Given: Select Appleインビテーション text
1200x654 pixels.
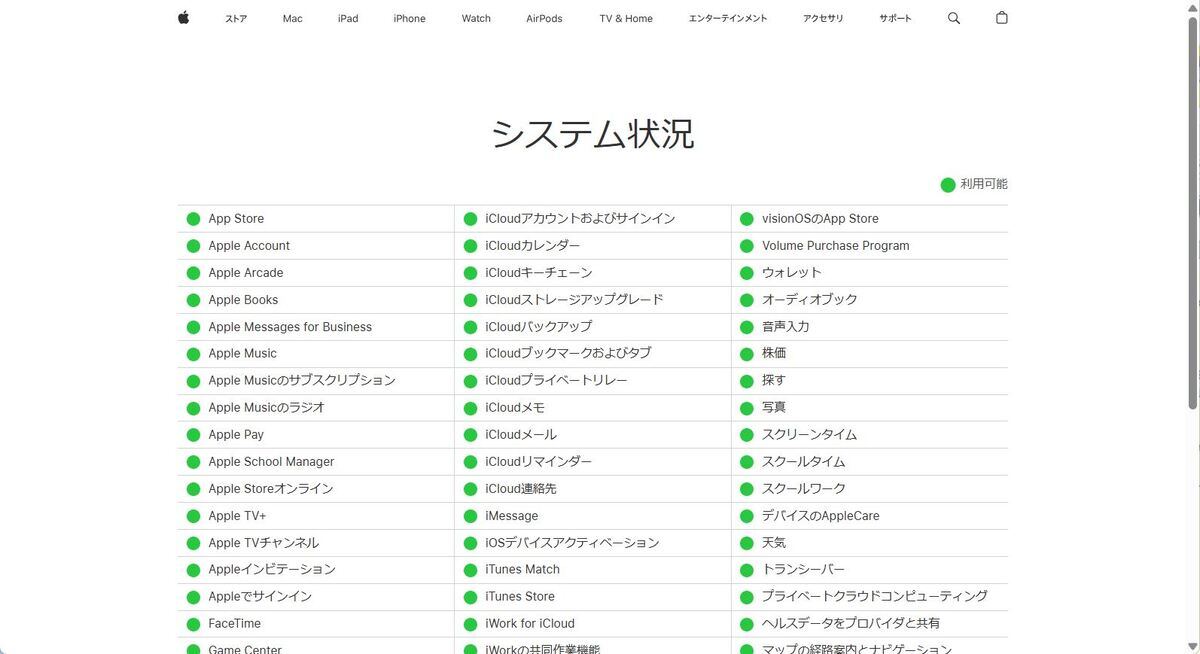Looking at the screenshot, I should point(272,570).
